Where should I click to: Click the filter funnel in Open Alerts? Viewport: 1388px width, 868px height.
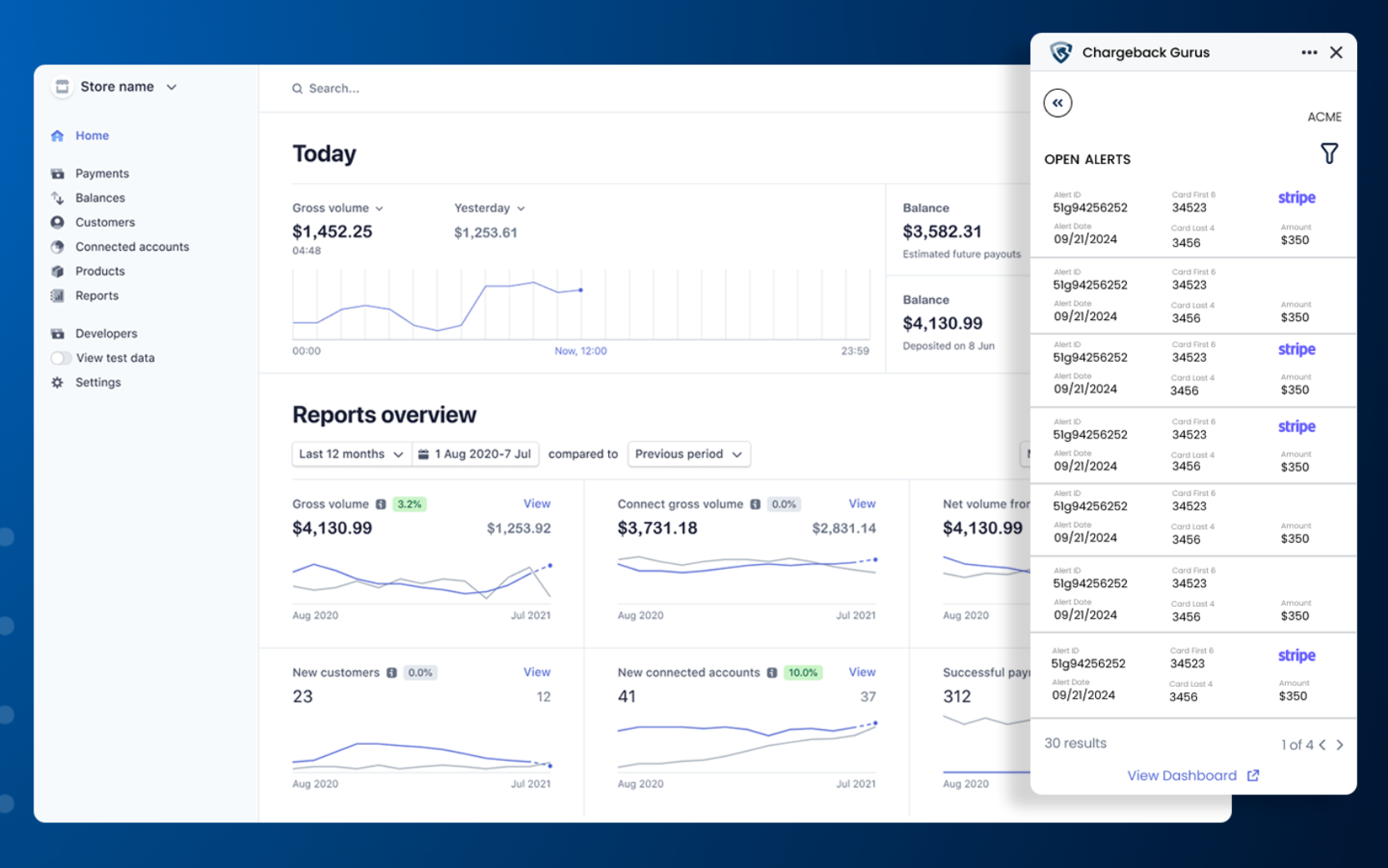(x=1329, y=153)
